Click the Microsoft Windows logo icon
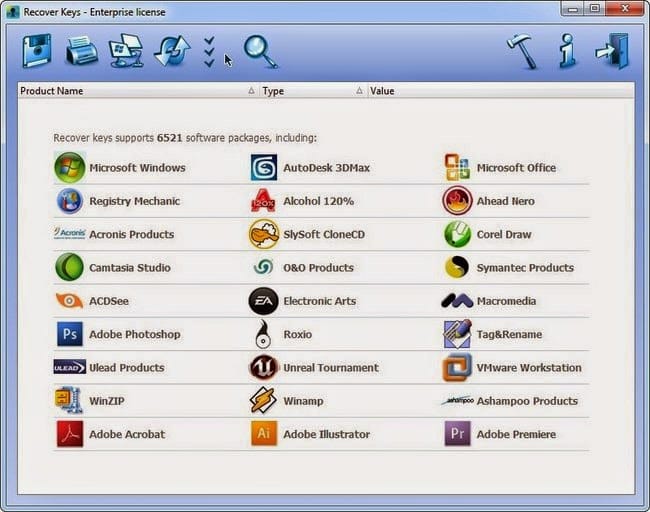Screen dimensions: 650x512 [x=70, y=167]
